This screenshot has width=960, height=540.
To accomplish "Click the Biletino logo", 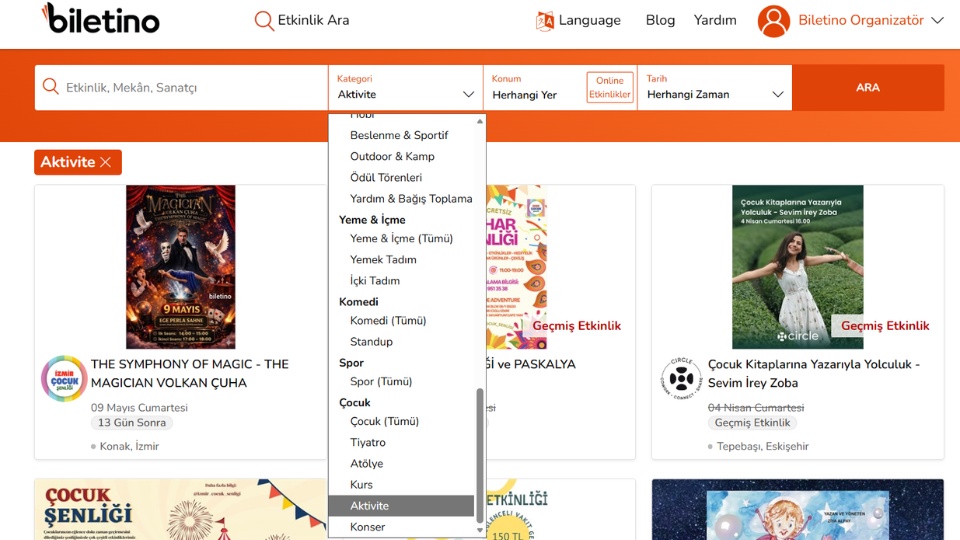I will 100,18.
